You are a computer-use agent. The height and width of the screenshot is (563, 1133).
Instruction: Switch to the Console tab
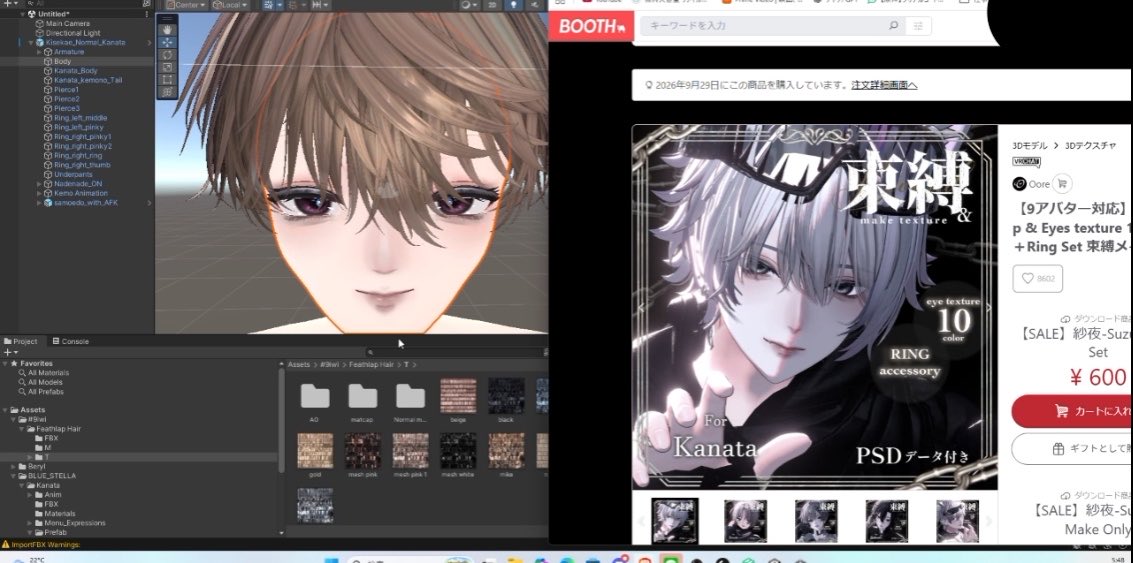coord(70,341)
